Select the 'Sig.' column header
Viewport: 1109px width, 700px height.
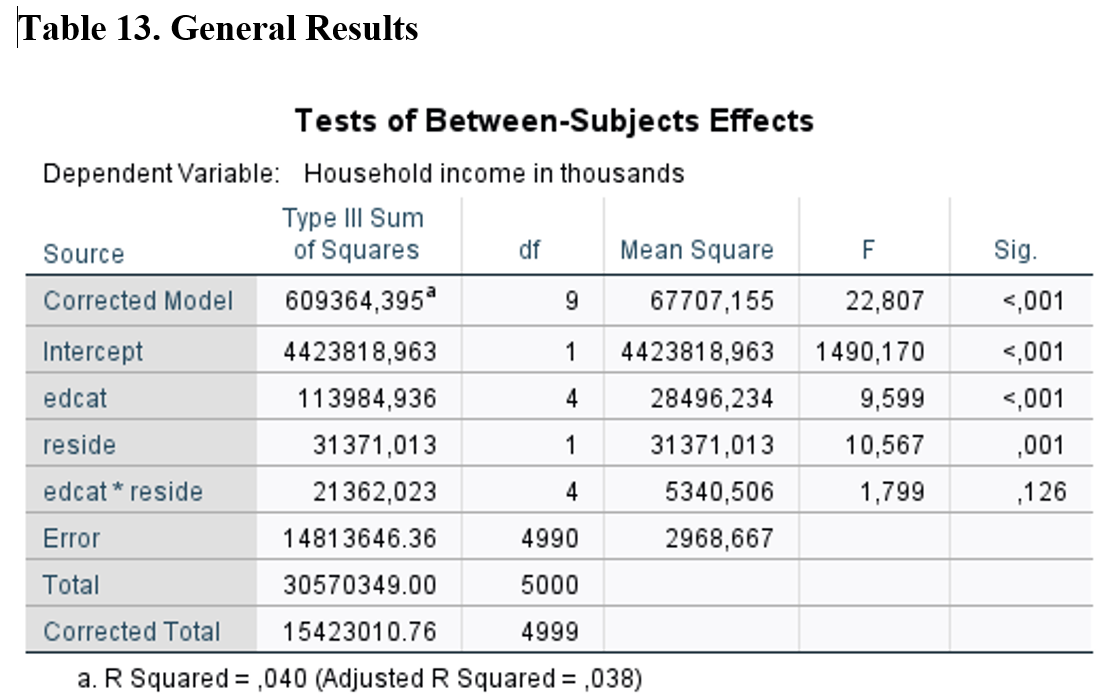tap(1014, 250)
